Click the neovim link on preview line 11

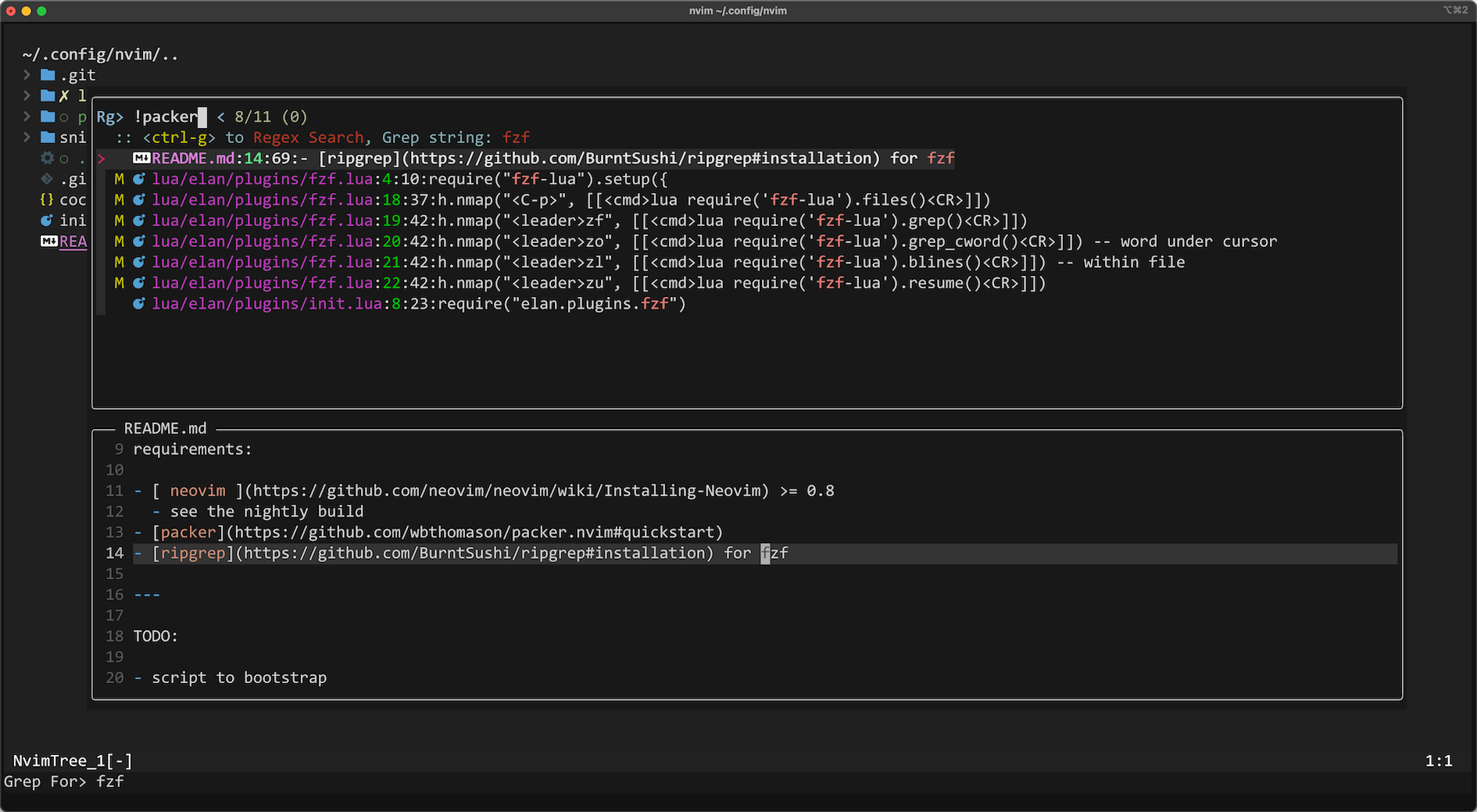coord(198,491)
